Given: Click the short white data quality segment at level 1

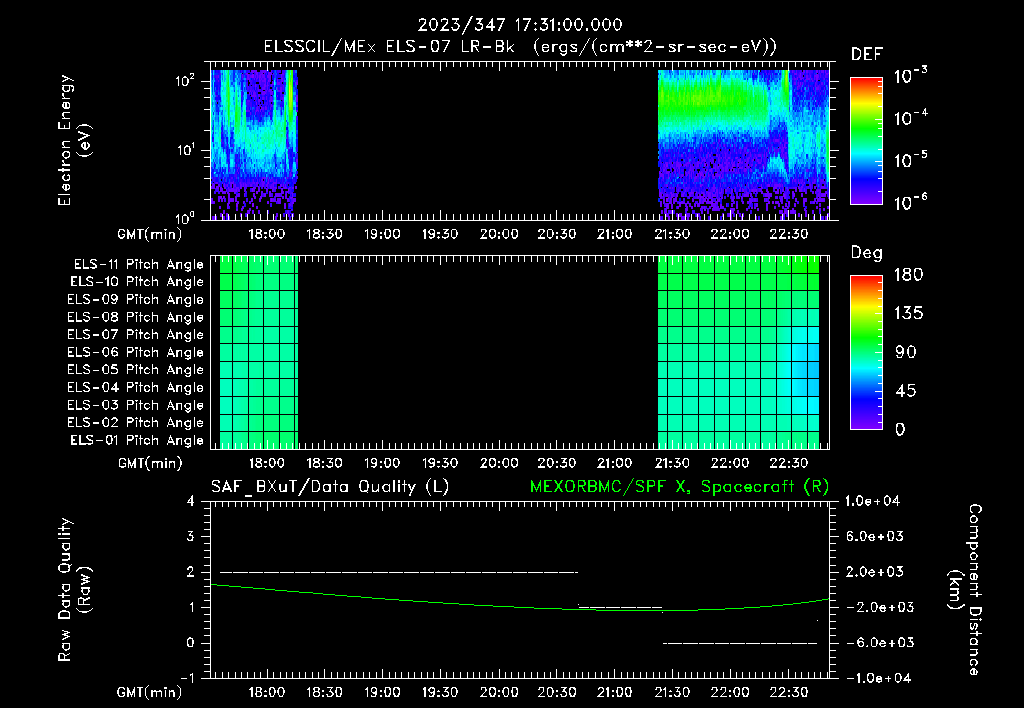Looking at the screenshot, I should click(x=620, y=607).
